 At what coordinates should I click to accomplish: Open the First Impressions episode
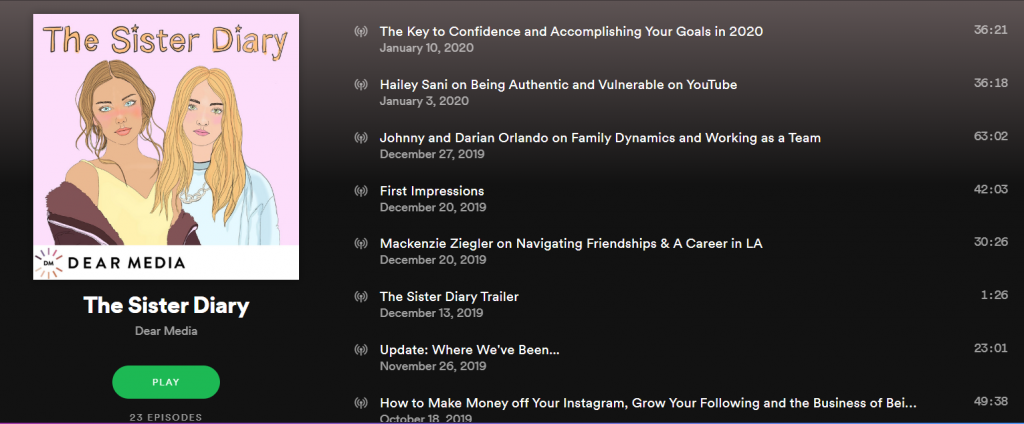[432, 191]
